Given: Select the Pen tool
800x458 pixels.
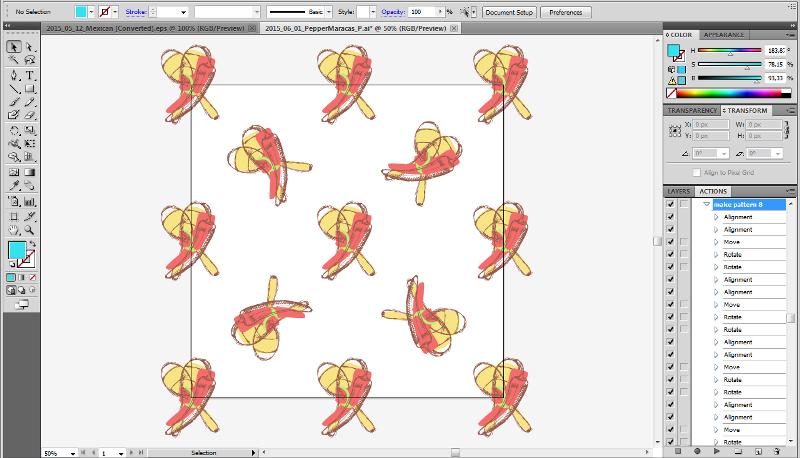Looking at the screenshot, I should (x=14, y=75).
